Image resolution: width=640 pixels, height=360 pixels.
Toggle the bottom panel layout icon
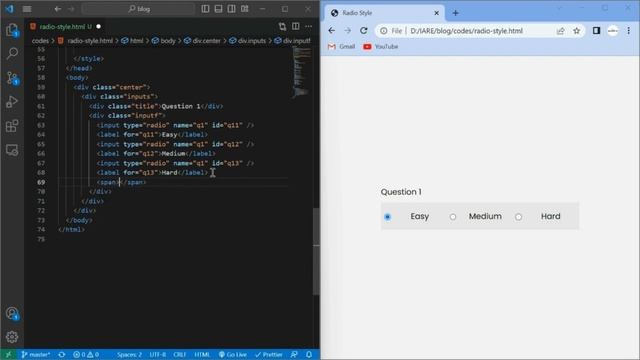[218, 9]
